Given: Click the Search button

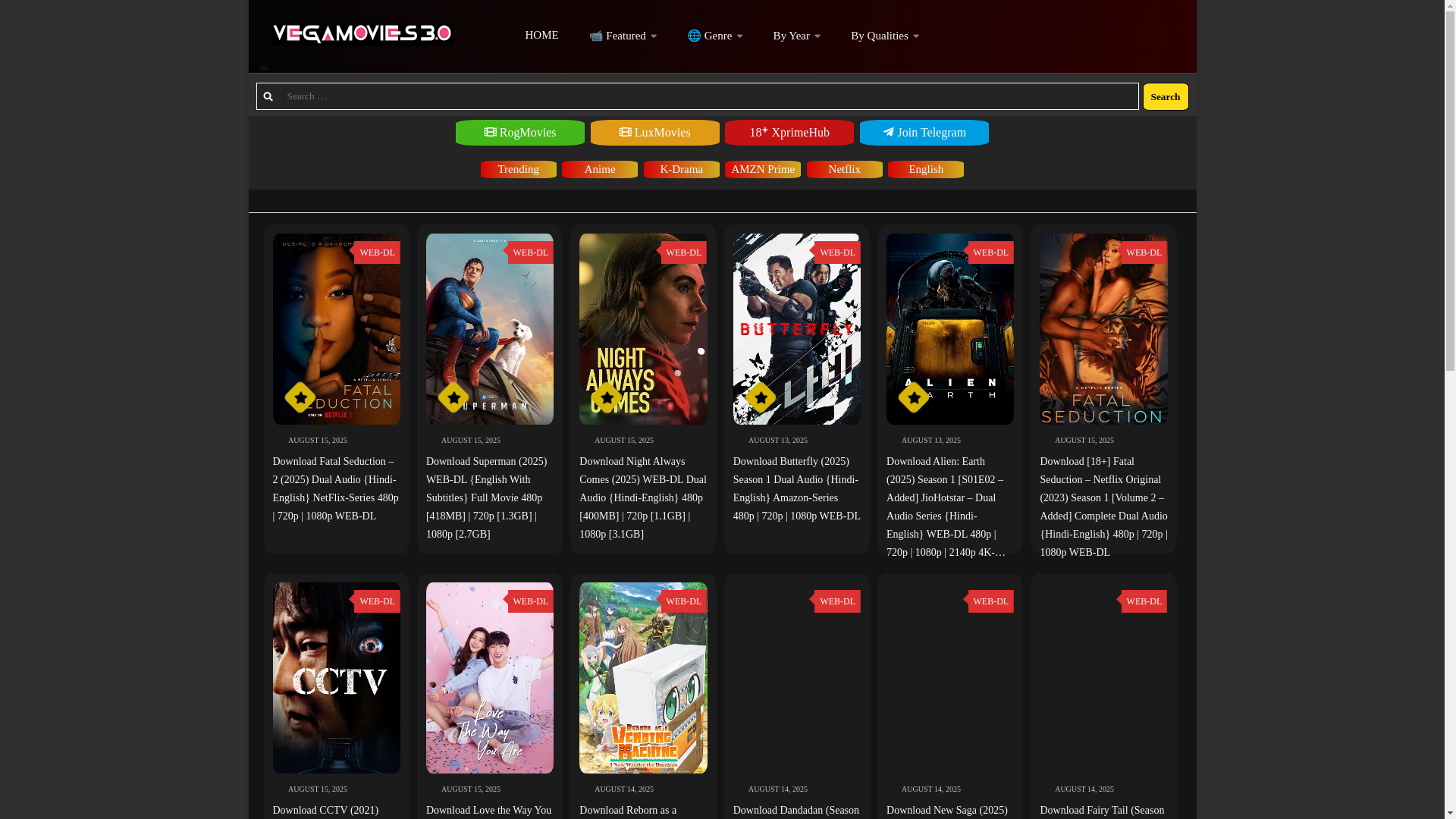Looking at the screenshot, I should click(x=1166, y=96).
